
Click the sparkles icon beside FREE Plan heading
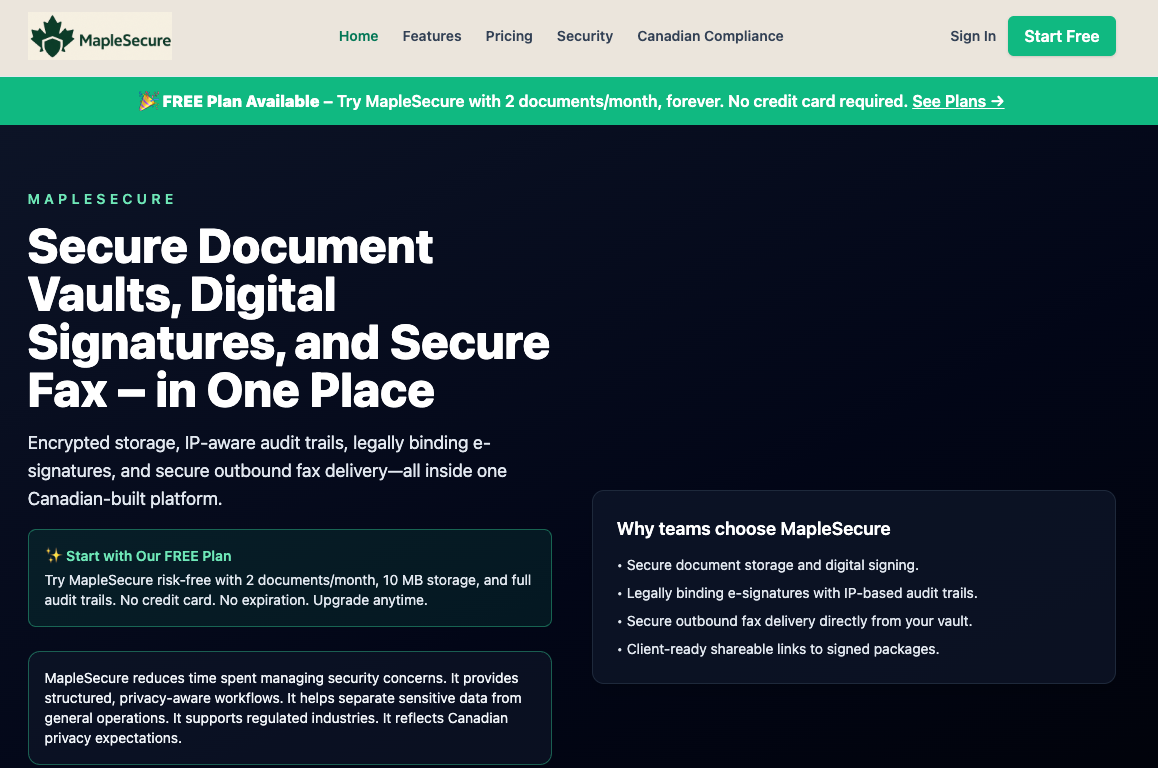[x=51, y=556]
